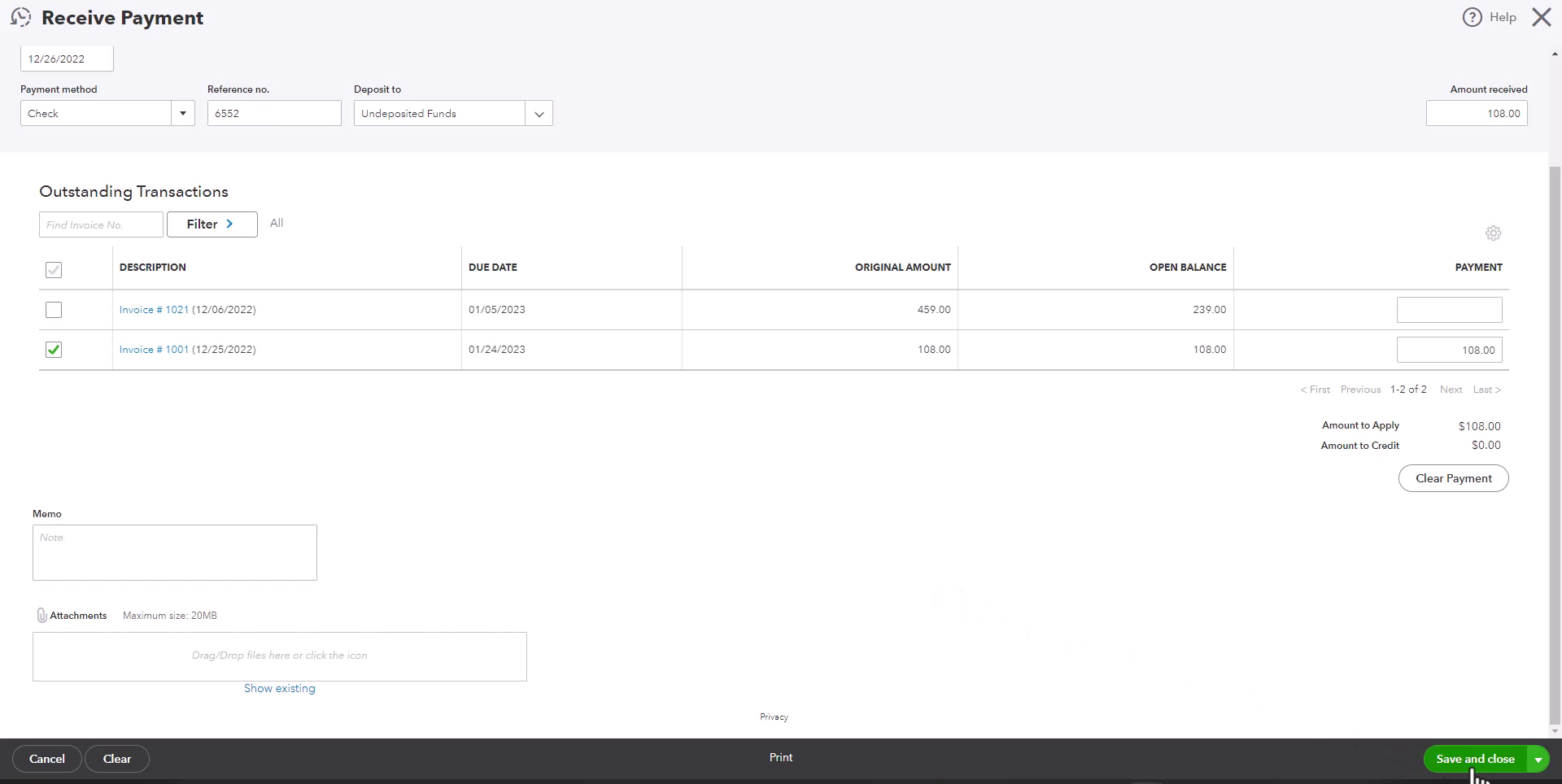Uncheck the Invoice # 1001 checkbox
The width and height of the screenshot is (1562, 784).
[x=54, y=350]
